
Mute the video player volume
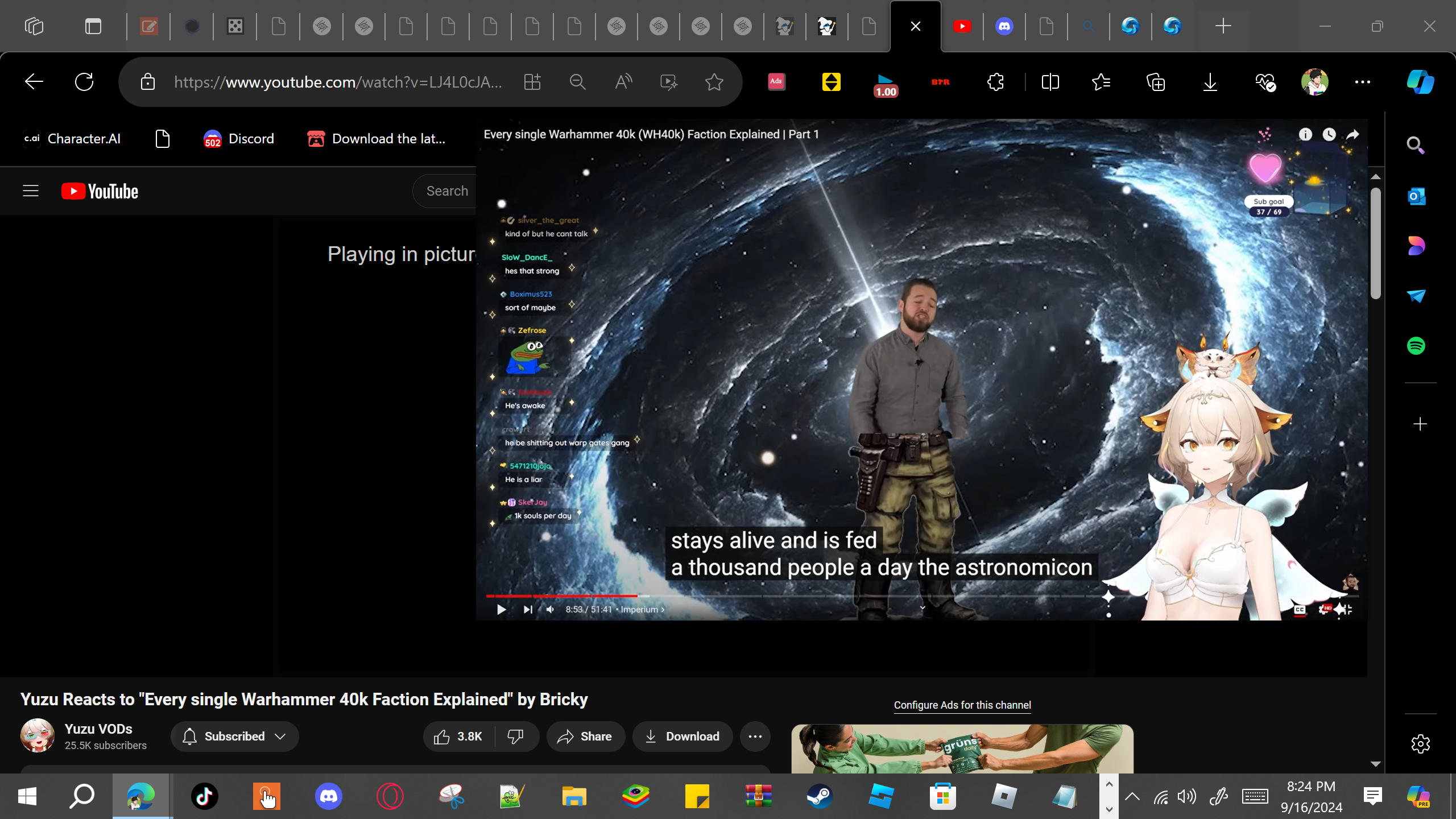click(550, 610)
